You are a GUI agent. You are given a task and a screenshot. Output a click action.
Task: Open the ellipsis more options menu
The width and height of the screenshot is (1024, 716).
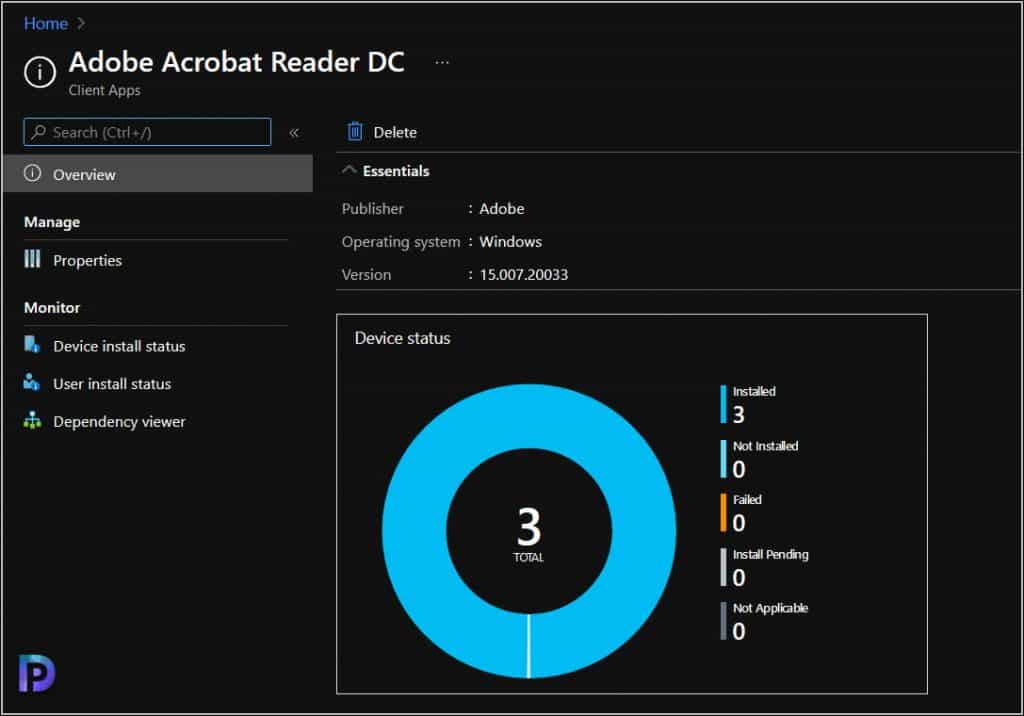442,63
